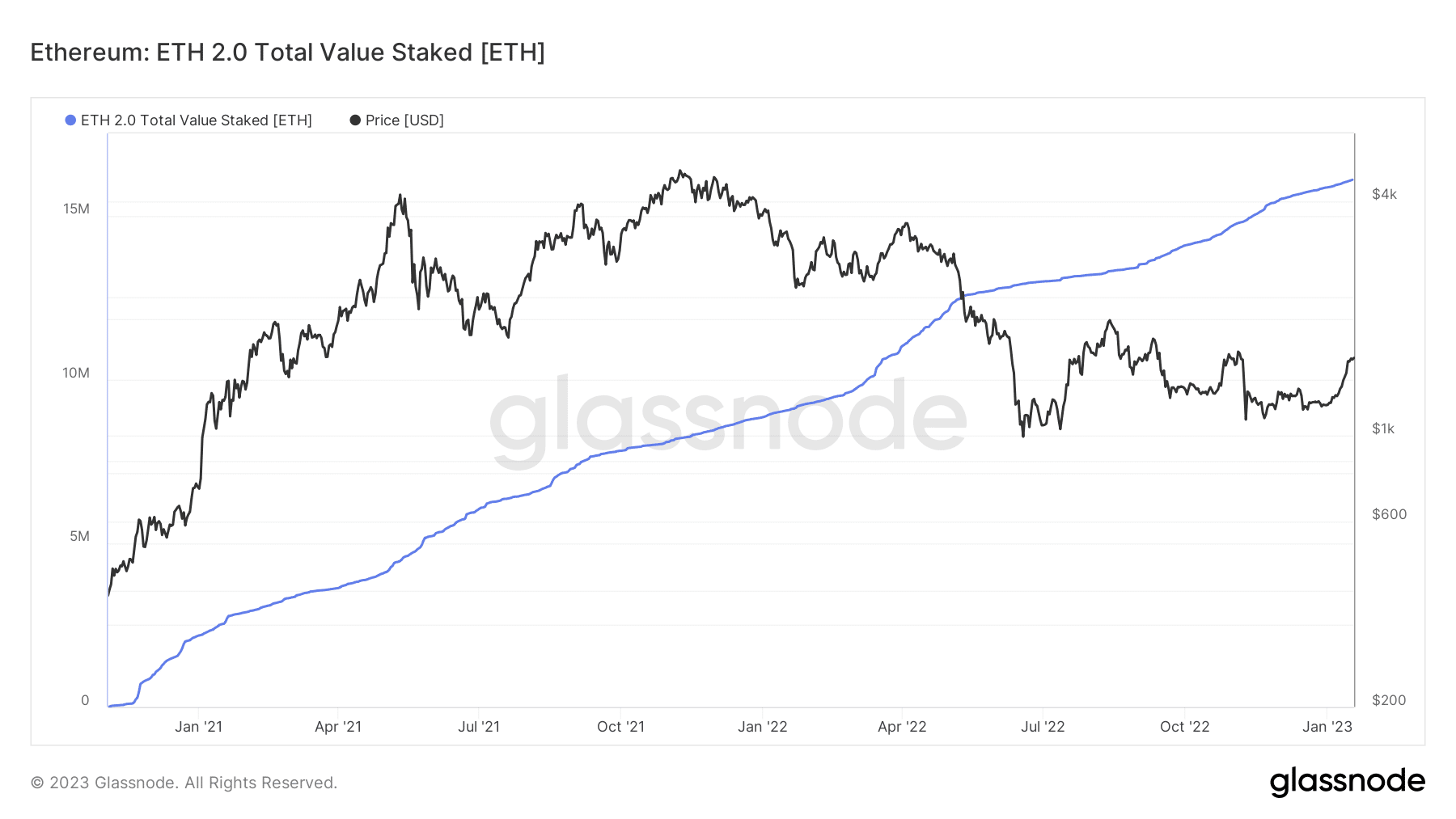Select the Oct '21 x-axis label

pos(620,727)
